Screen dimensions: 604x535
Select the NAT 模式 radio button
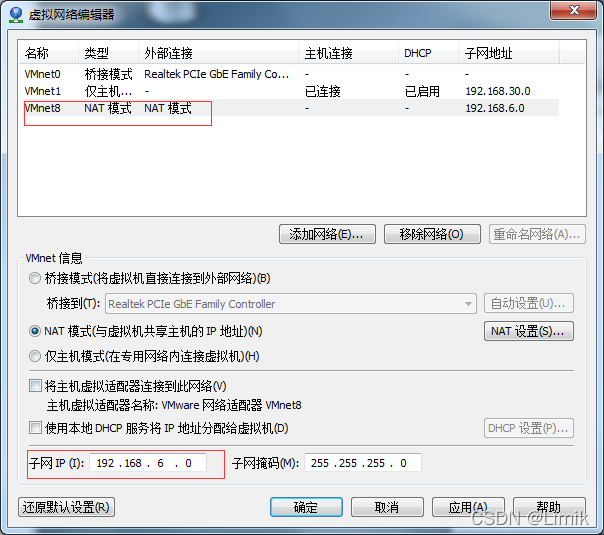35,331
